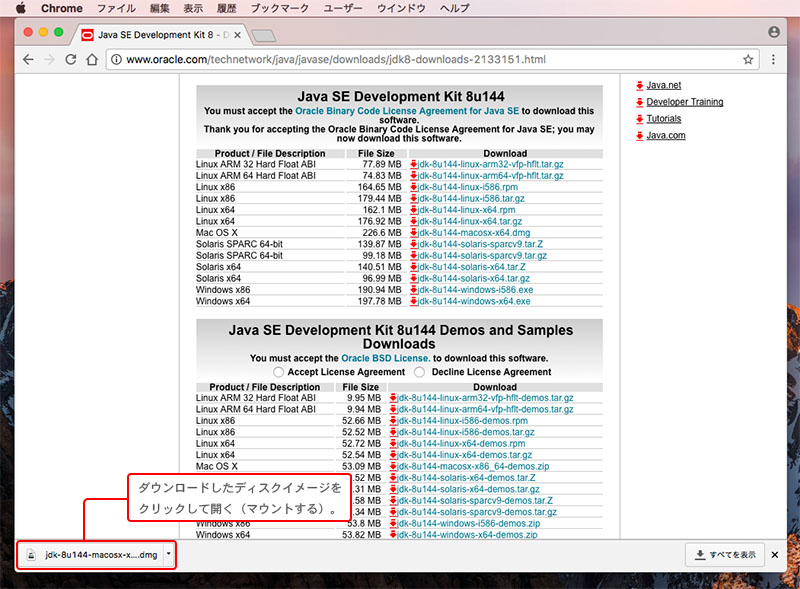Click the download arrow icon beside jdk-8u144-macosx-x64.dmg

[x=414, y=233]
